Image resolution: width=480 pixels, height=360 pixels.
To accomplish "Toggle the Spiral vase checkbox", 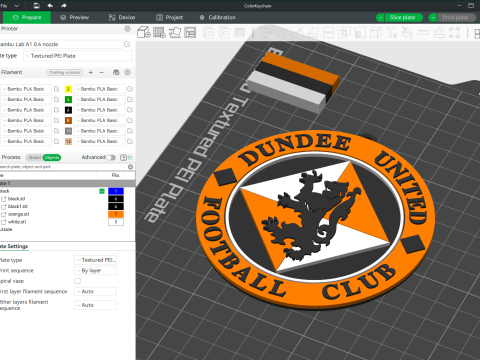I will (77, 281).
